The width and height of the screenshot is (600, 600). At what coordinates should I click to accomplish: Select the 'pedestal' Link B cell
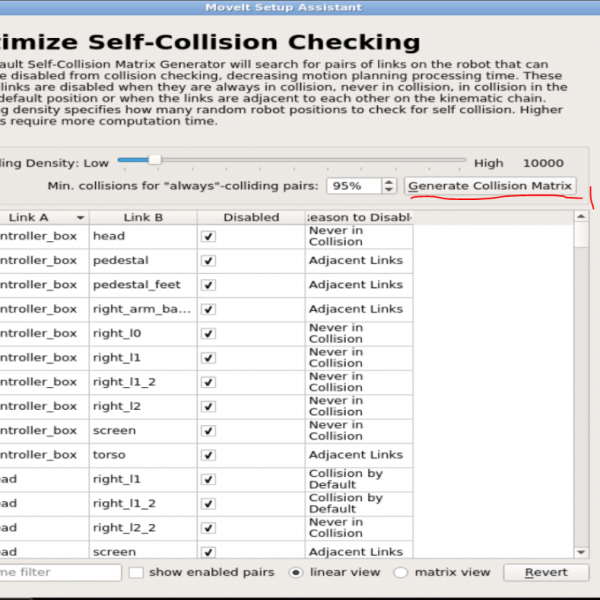(x=143, y=261)
